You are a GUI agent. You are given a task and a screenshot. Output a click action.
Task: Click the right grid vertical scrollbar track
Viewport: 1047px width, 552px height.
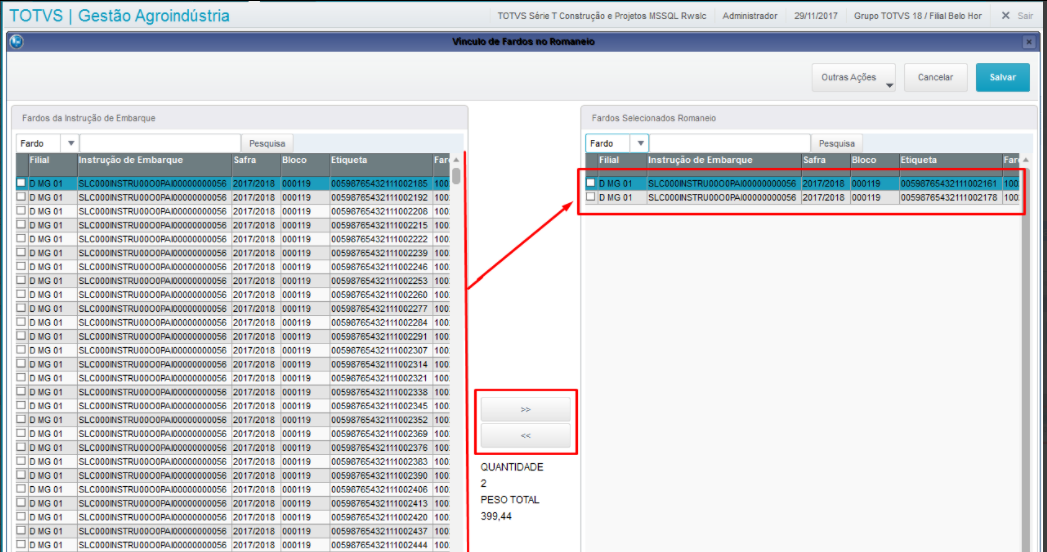[1026, 360]
